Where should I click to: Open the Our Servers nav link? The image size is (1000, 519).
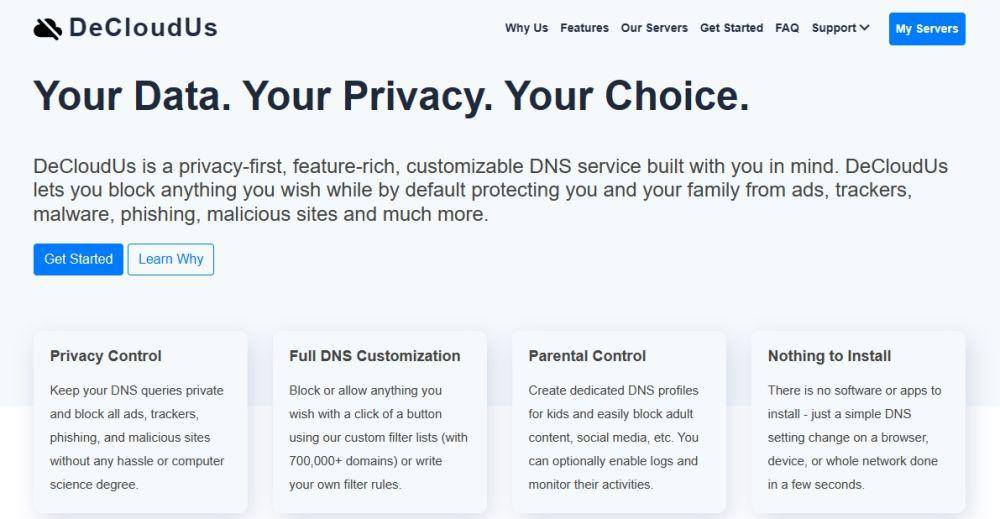654,28
